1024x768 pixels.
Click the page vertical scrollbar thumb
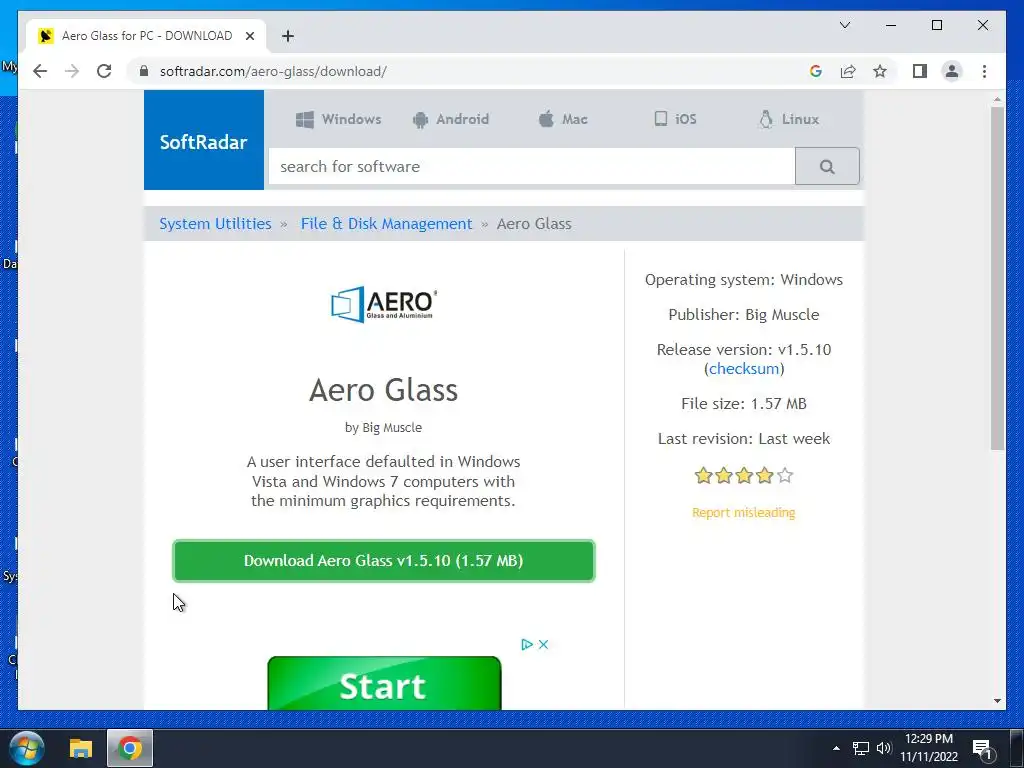(997, 278)
